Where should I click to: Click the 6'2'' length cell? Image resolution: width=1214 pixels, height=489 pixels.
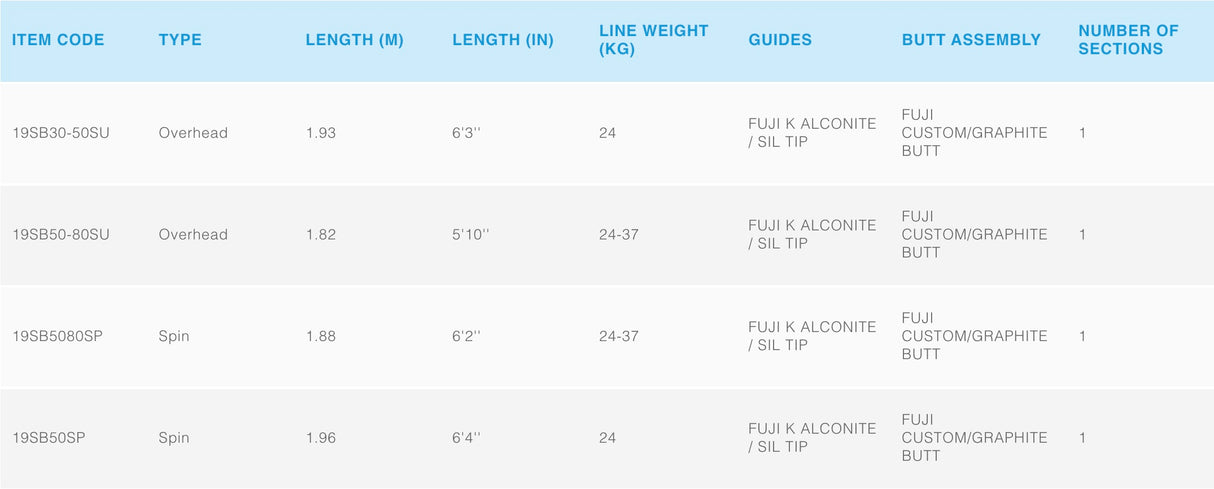click(x=466, y=336)
